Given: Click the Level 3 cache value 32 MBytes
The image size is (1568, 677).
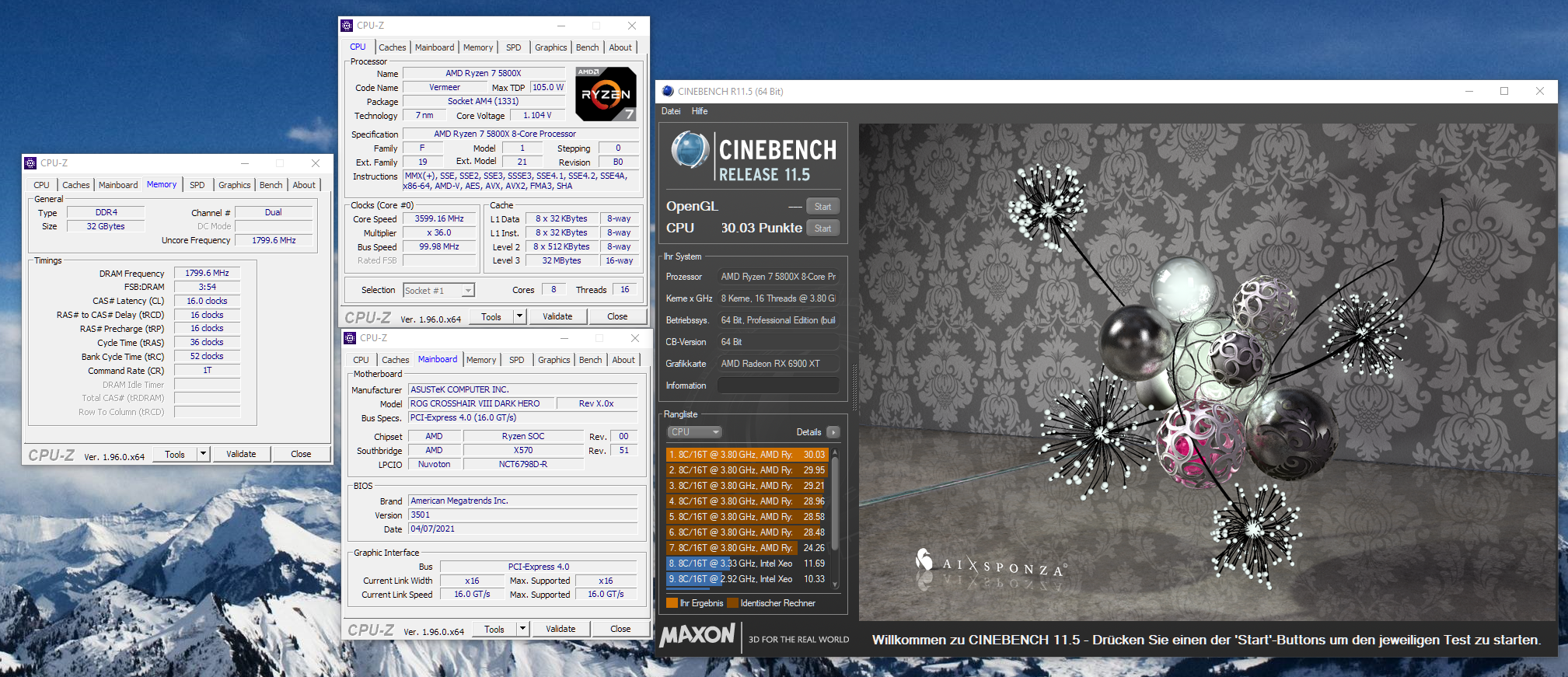Looking at the screenshot, I should 561,261.
